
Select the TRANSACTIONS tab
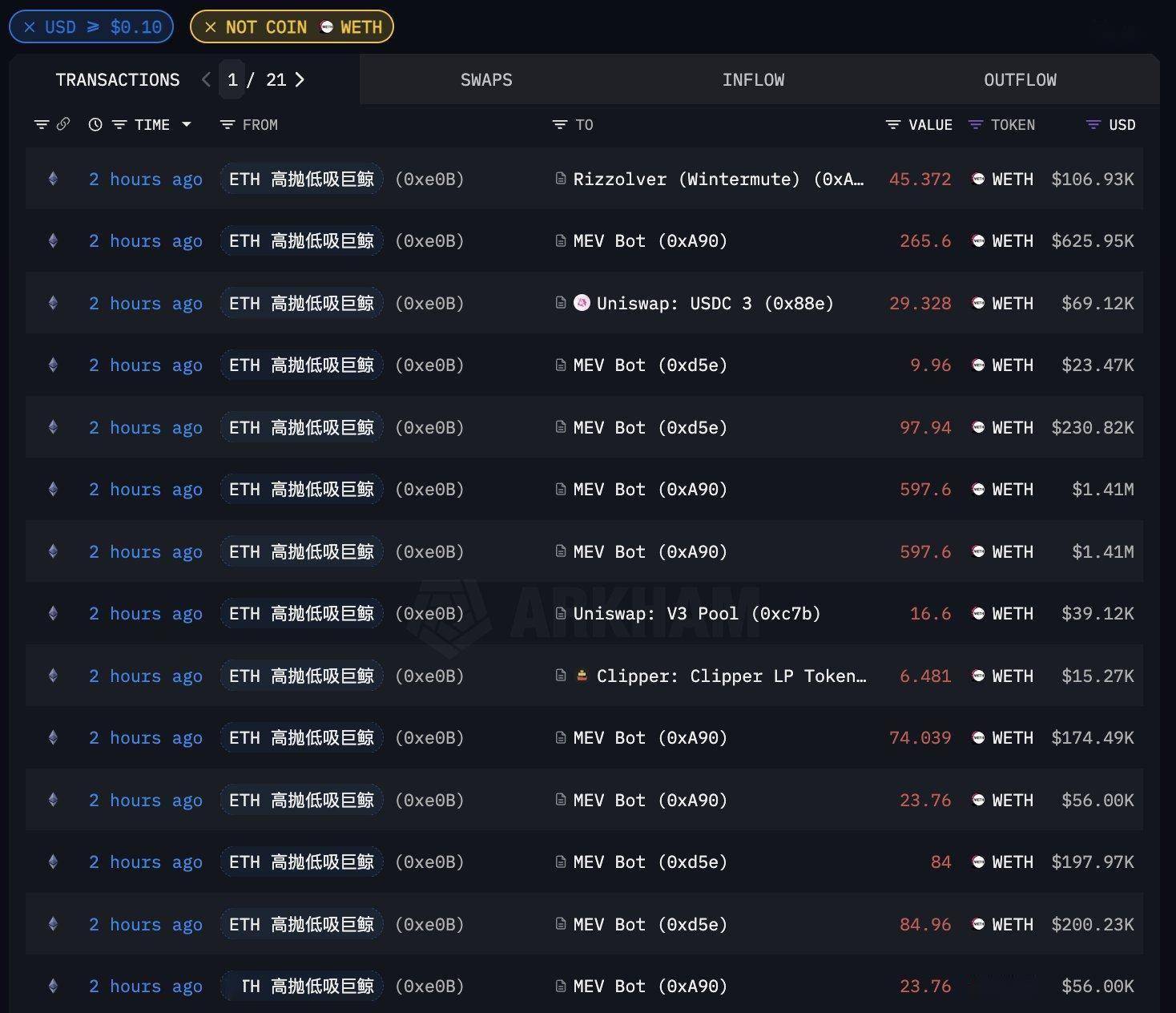click(118, 79)
